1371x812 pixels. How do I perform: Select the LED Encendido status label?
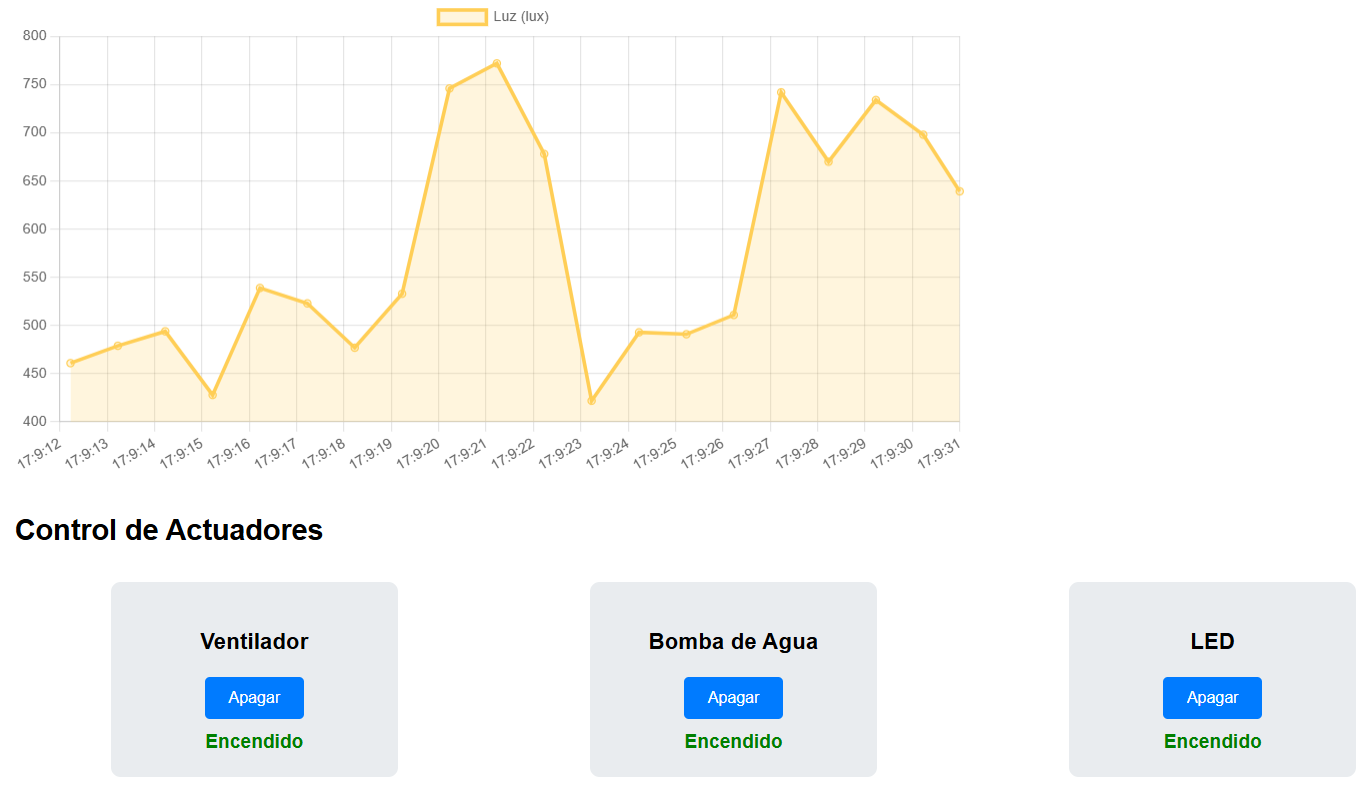(1212, 741)
